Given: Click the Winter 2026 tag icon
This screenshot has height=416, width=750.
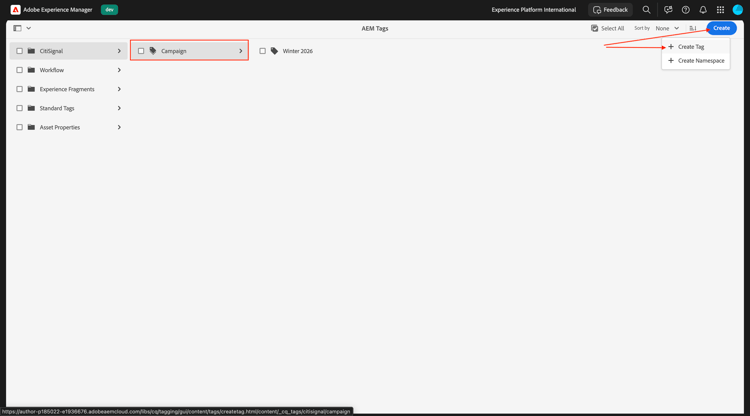Looking at the screenshot, I should pos(274,51).
